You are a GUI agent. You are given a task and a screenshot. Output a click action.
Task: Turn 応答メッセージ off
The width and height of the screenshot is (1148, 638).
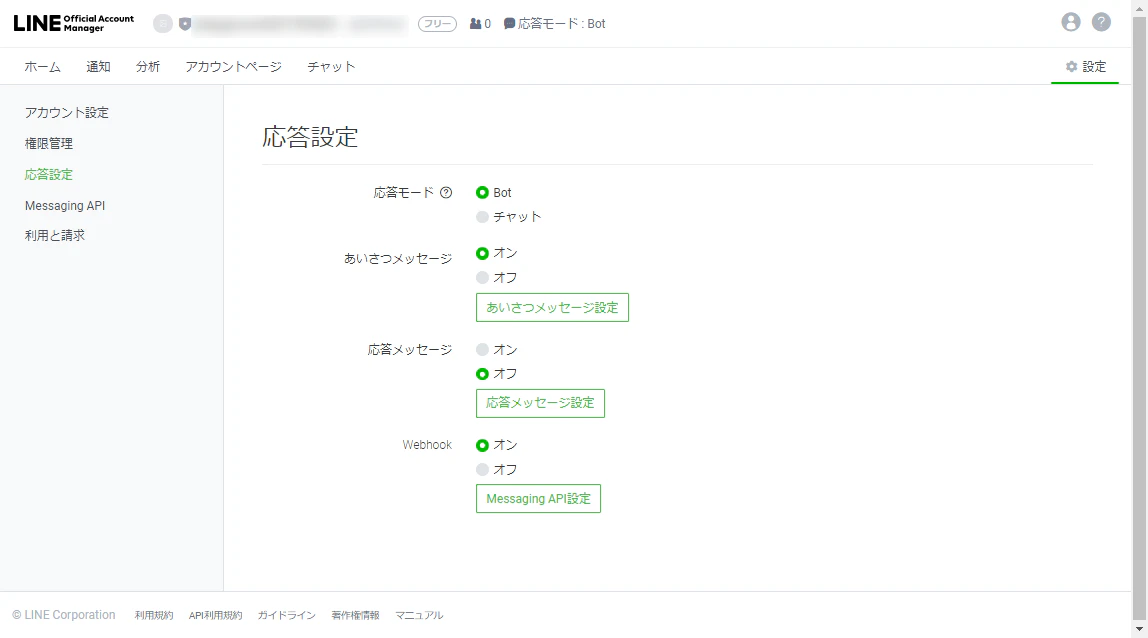pos(482,374)
